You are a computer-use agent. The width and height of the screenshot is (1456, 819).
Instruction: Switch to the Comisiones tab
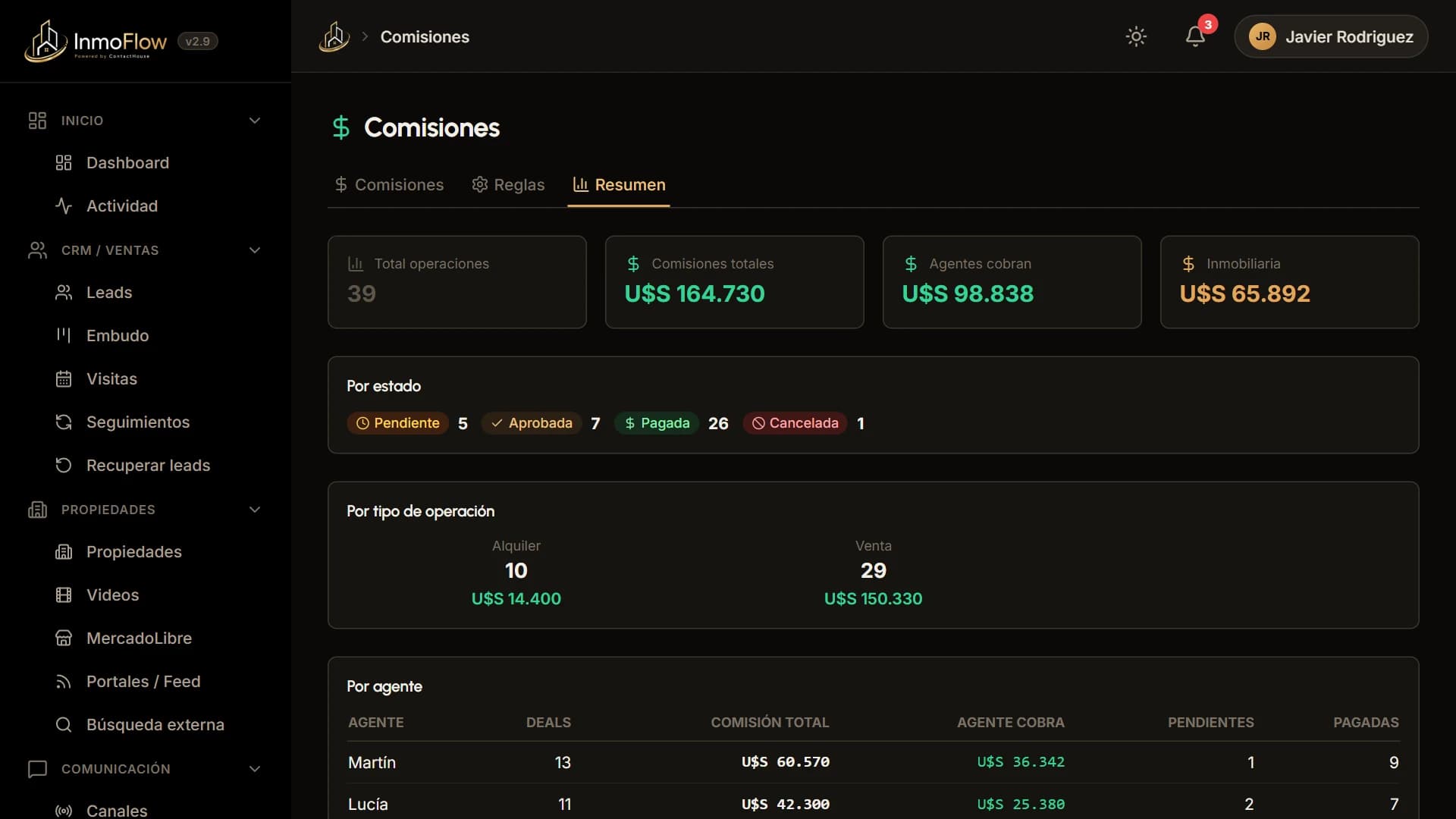tap(389, 185)
